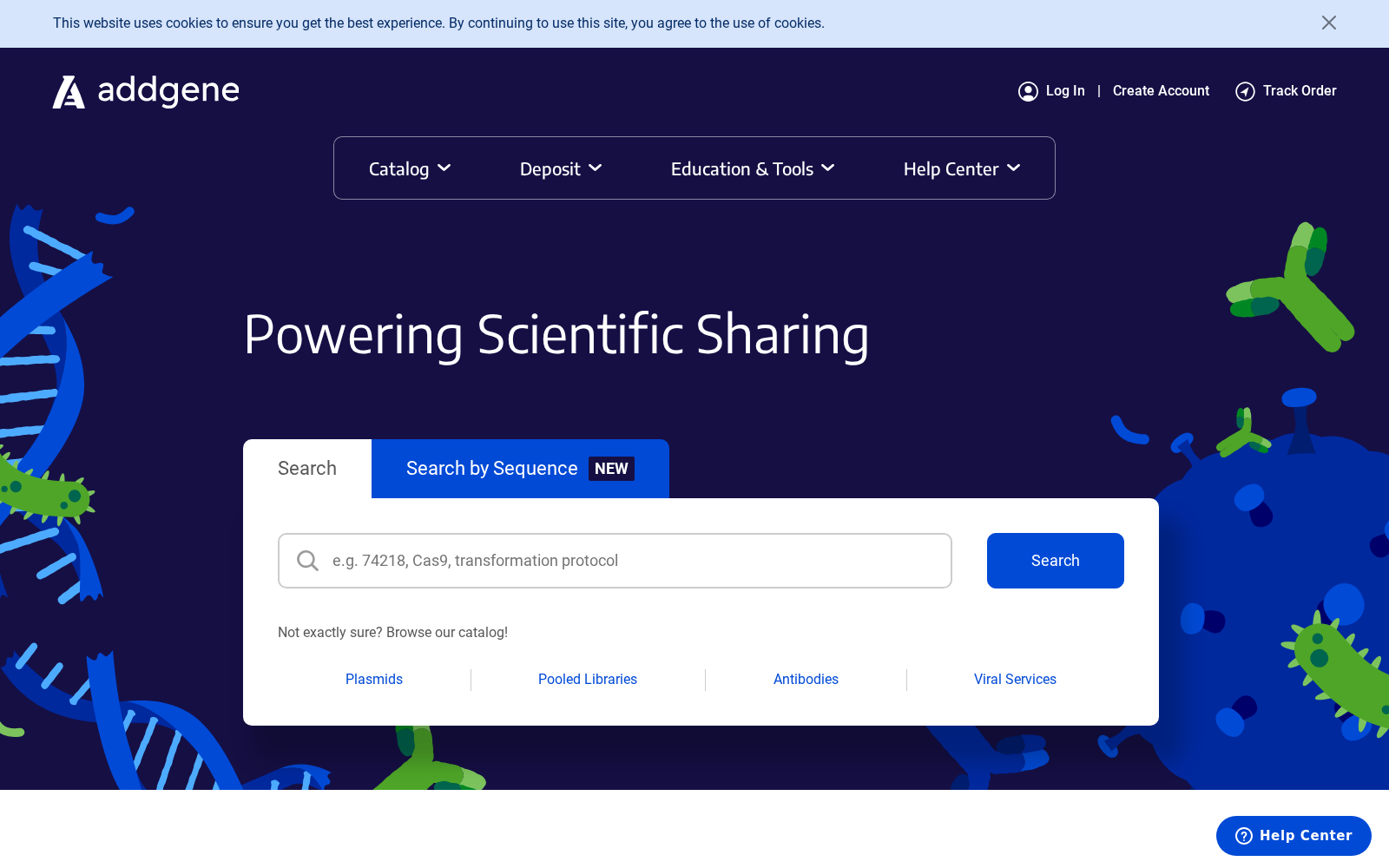Browse the Viral Services link
Viewport: 1389px width, 868px height.
[1015, 680]
